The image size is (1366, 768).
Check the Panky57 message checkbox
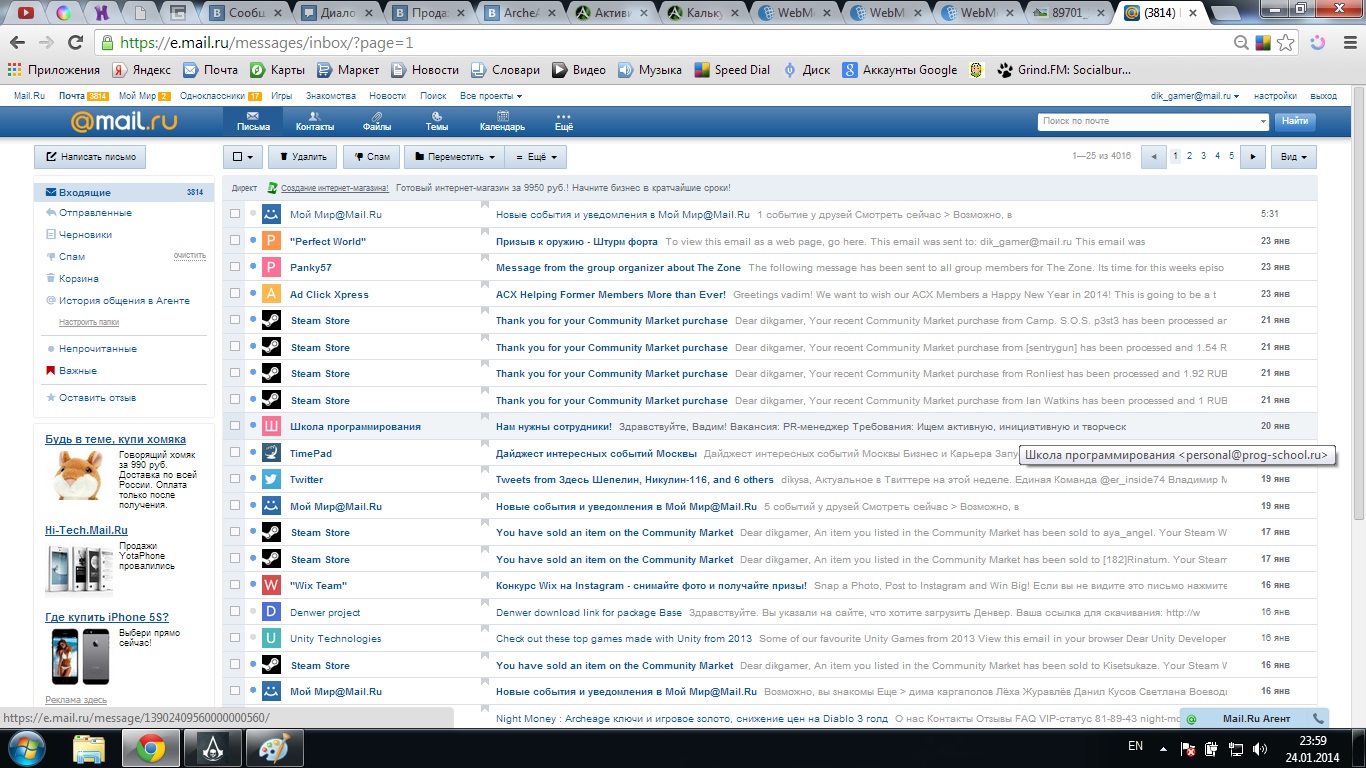pyautogui.click(x=235, y=267)
